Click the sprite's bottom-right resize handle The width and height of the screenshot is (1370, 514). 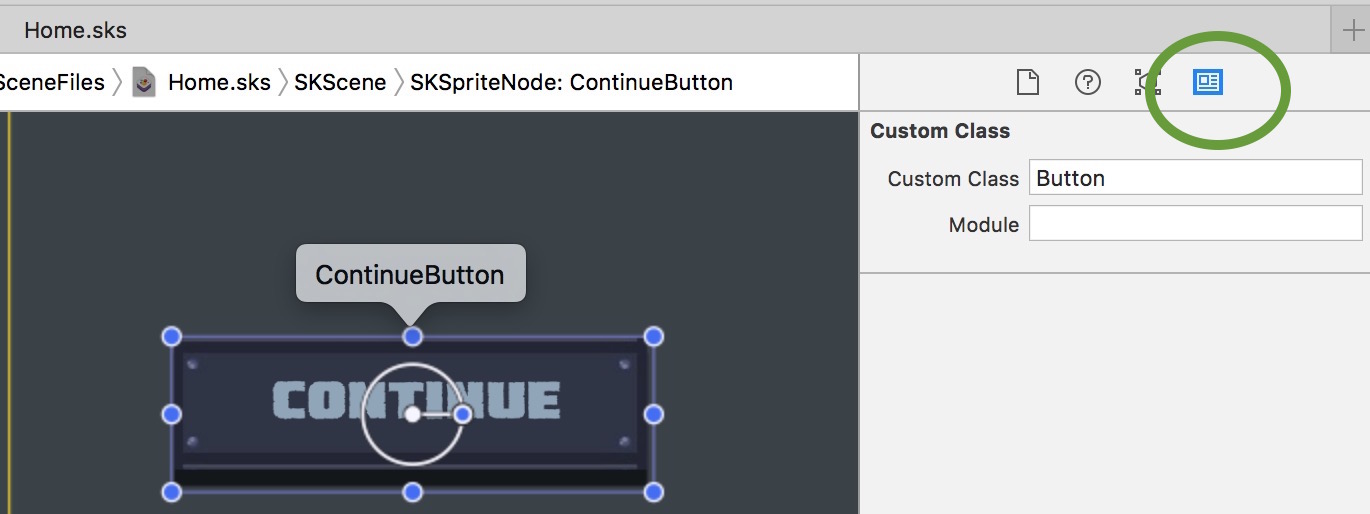[653, 492]
